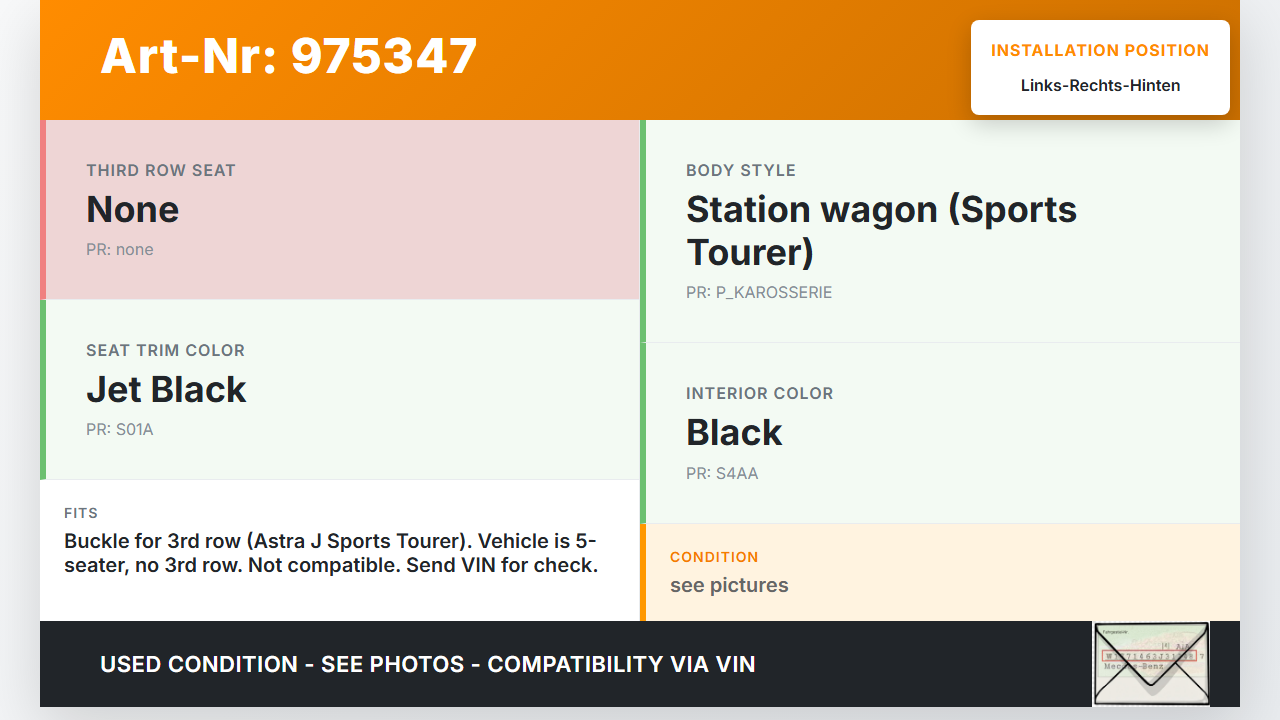This screenshot has width=1280, height=720.
Task: Click the PR: P_KAROSSERIE code
Action: point(759,292)
